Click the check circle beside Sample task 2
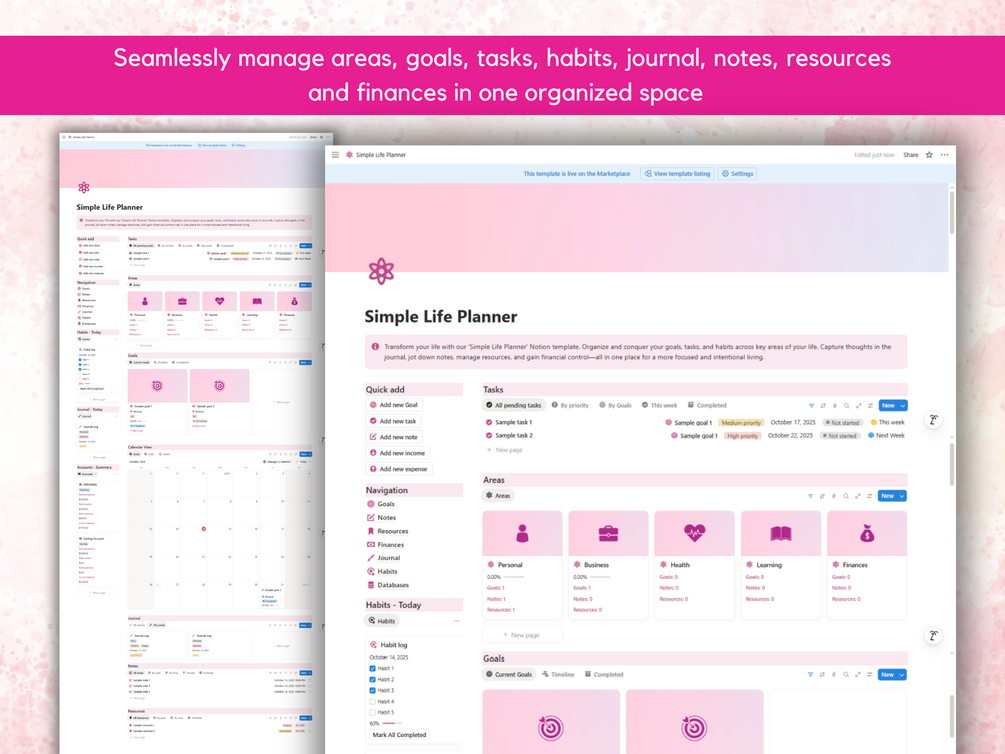This screenshot has width=1005, height=754. (x=489, y=435)
